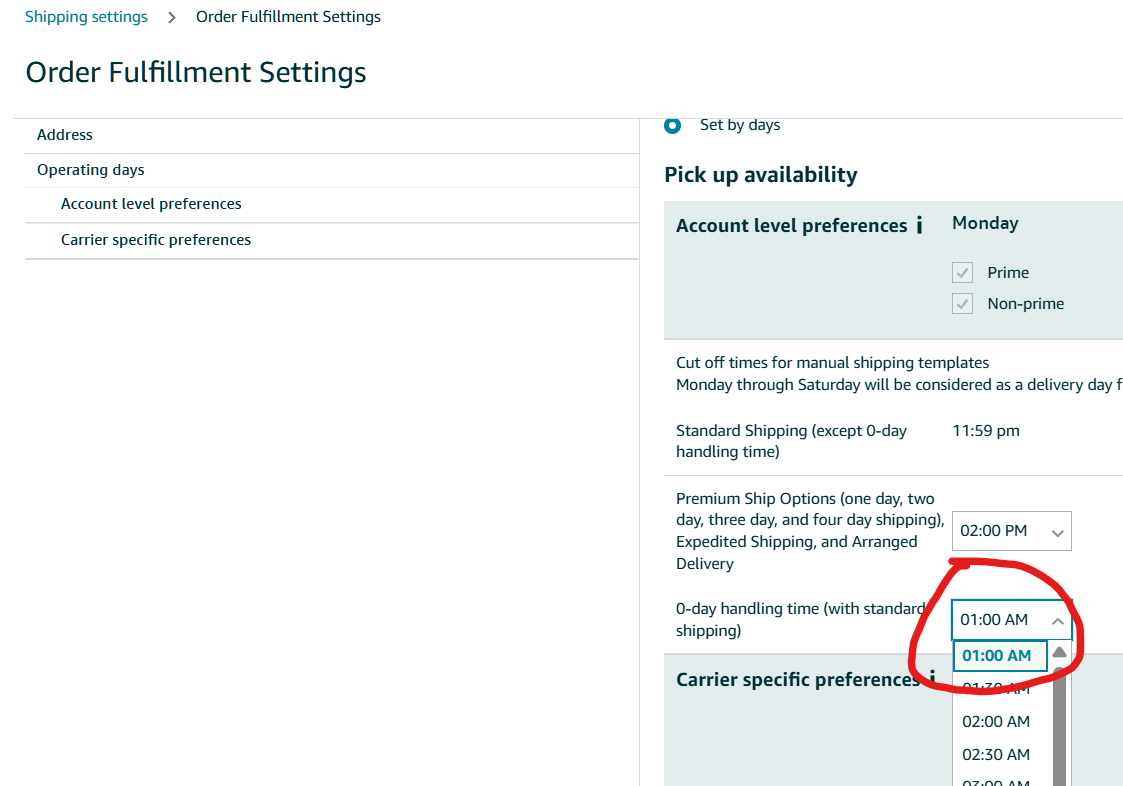Screen dimensions: 1123x786
Task: Toggle the Non-prime checkbox under Monday
Action: click(x=962, y=304)
